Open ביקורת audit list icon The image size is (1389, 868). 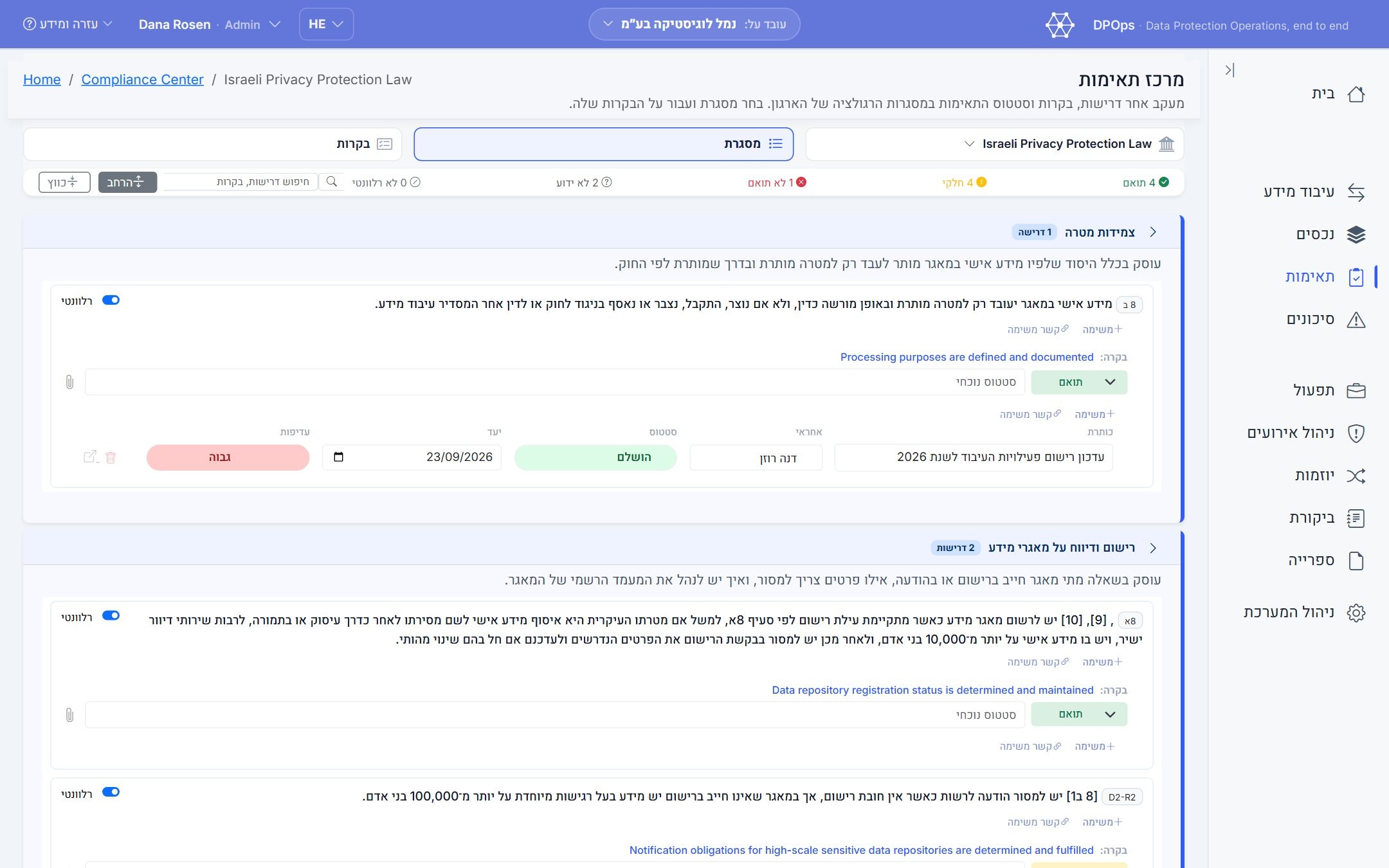[x=1356, y=518]
